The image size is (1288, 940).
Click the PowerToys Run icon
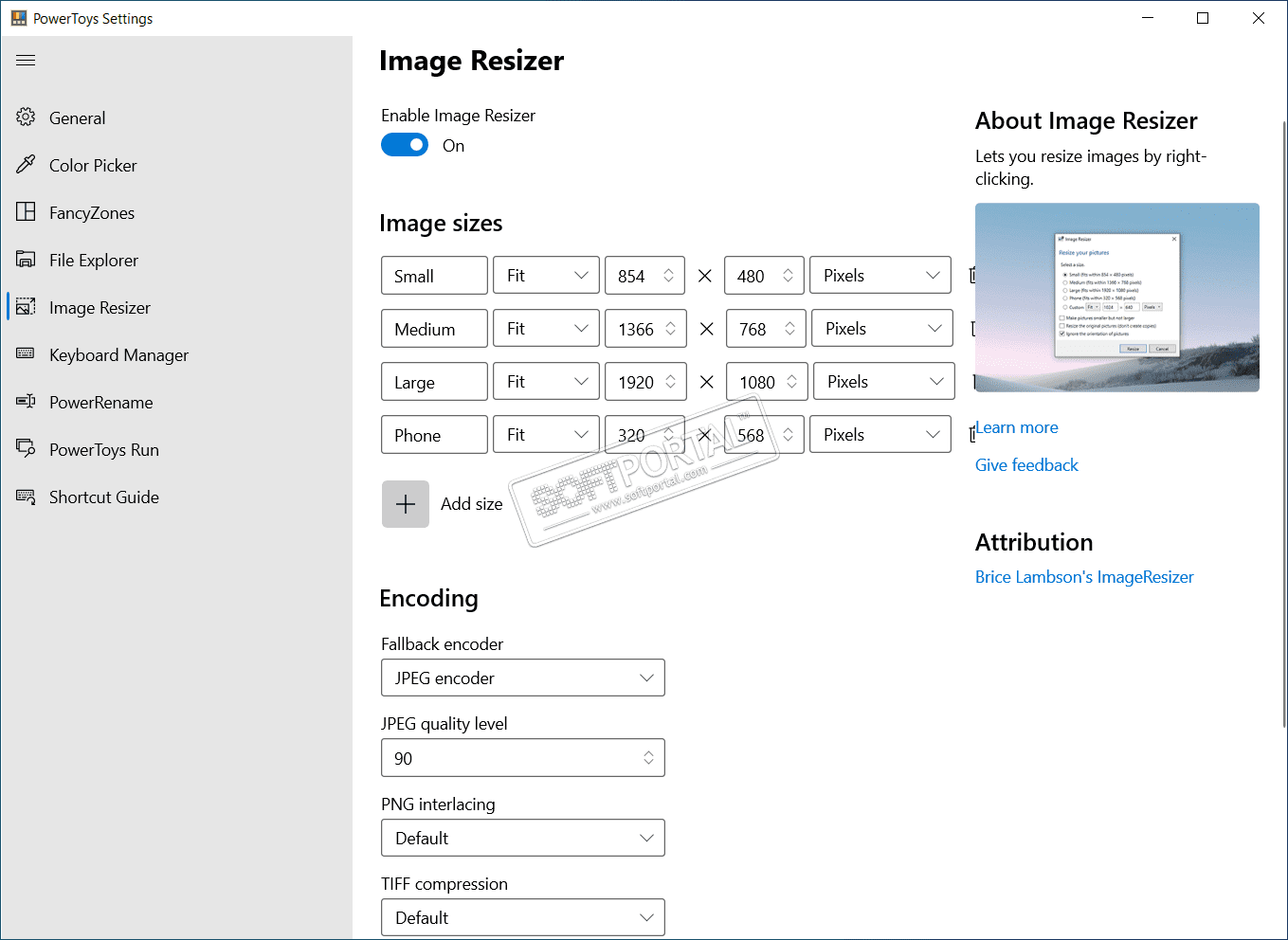click(x=26, y=449)
